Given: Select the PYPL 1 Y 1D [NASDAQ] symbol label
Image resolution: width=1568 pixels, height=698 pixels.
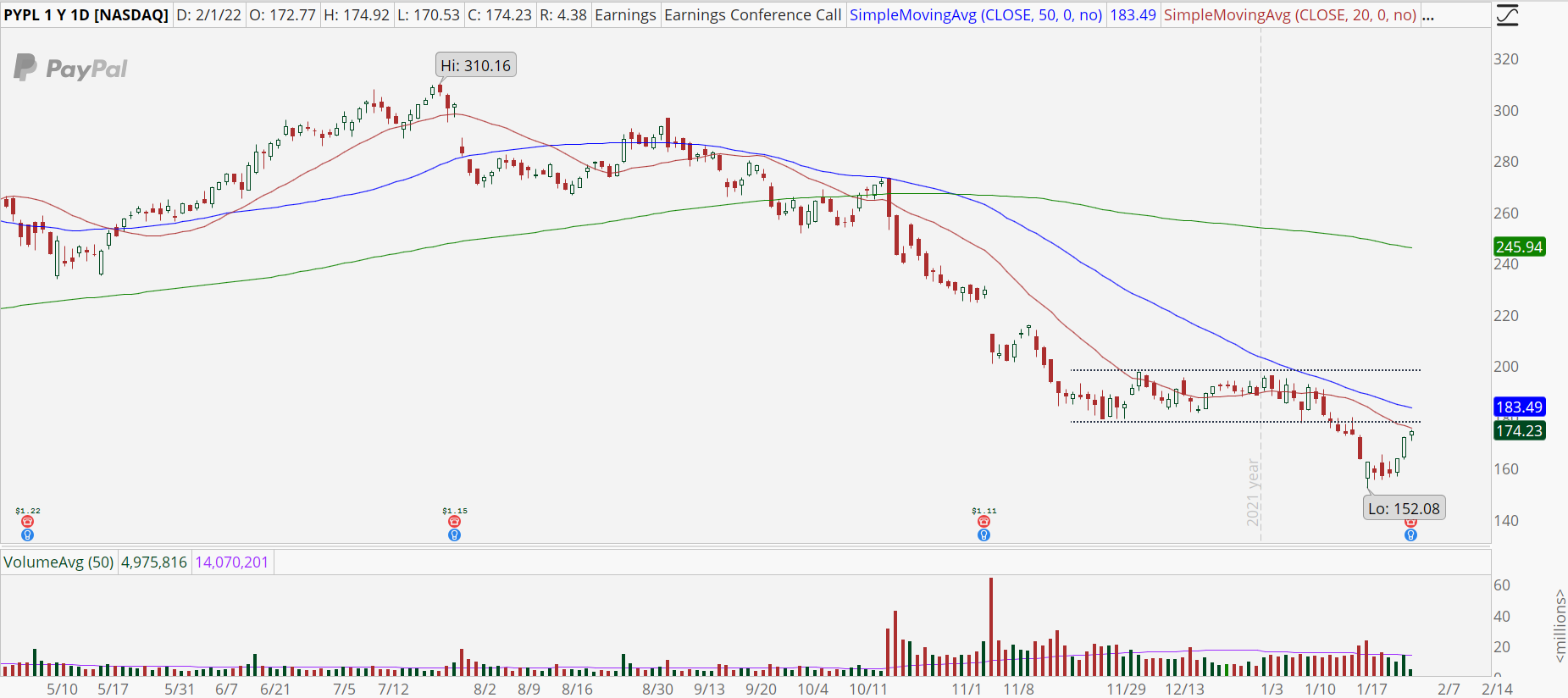Looking at the screenshot, I should click(86, 15).
